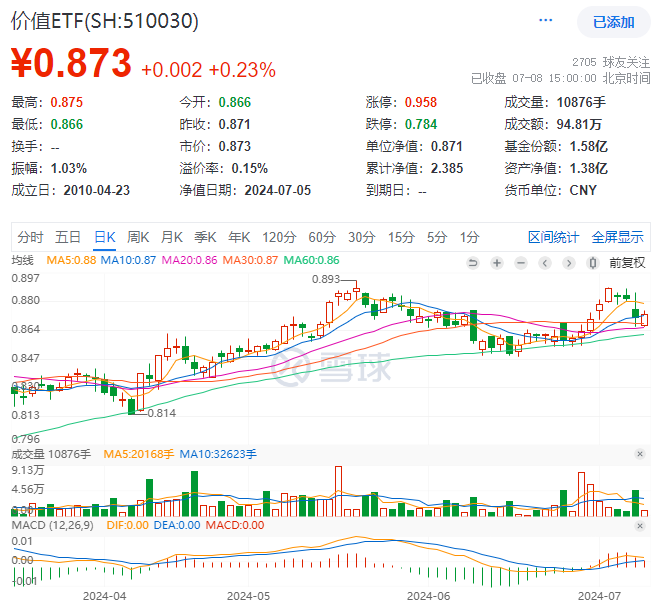Switch to the 五日 chart tab
The image size is (654, 607).
tap(68, 237)
